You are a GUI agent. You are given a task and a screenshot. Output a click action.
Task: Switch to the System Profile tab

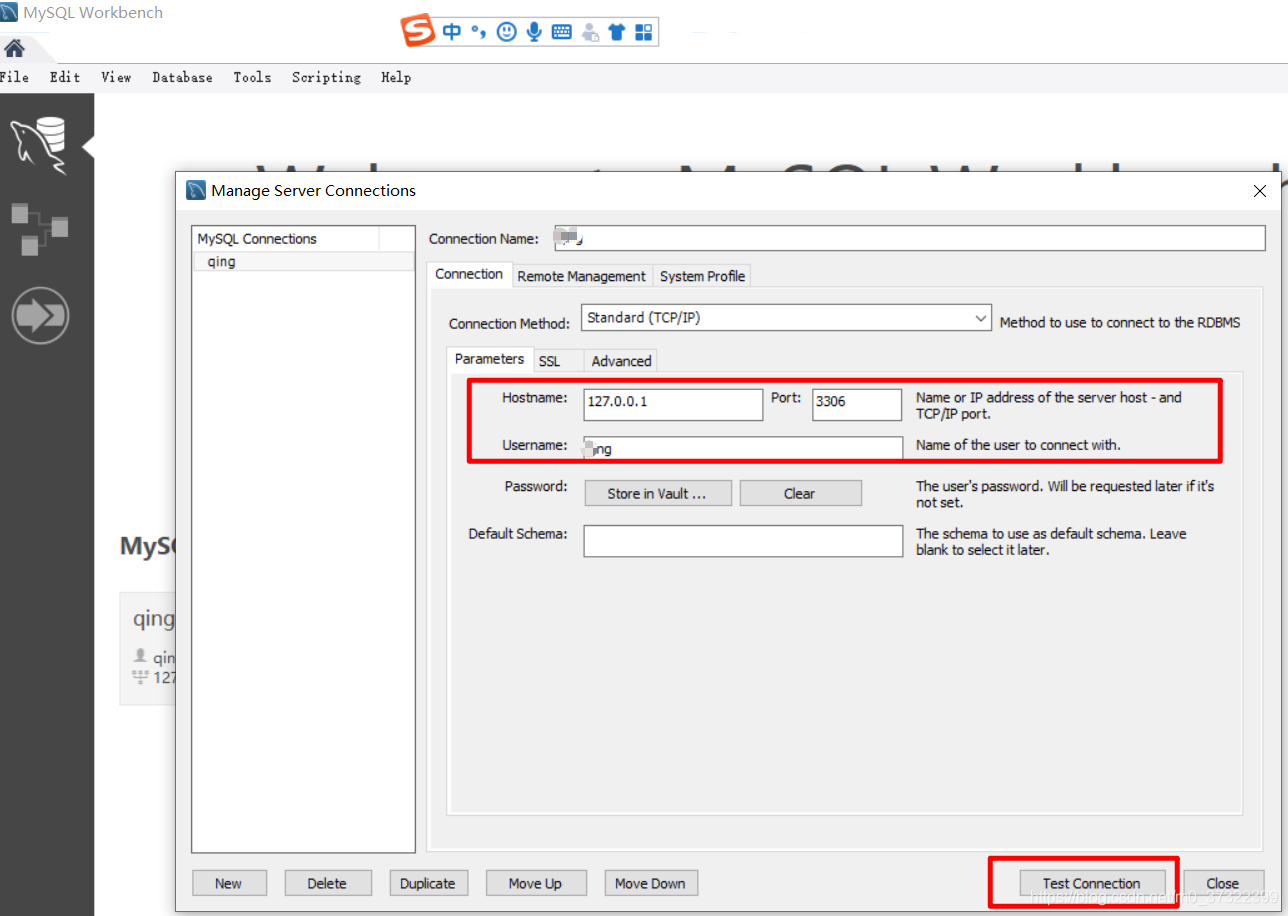(x=702, y=276)
